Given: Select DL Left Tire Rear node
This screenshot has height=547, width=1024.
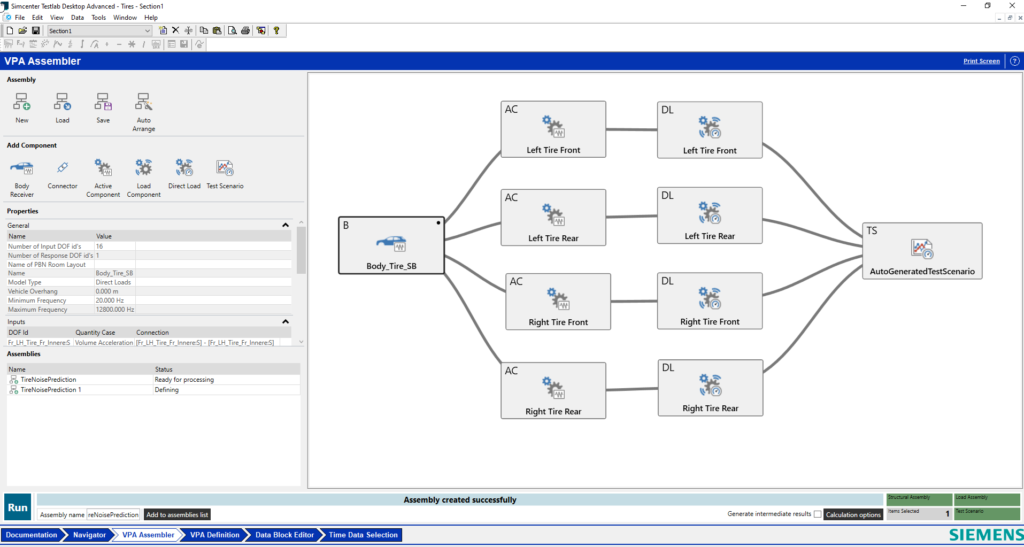Looking at the screenshot, I should click(710, 215).
